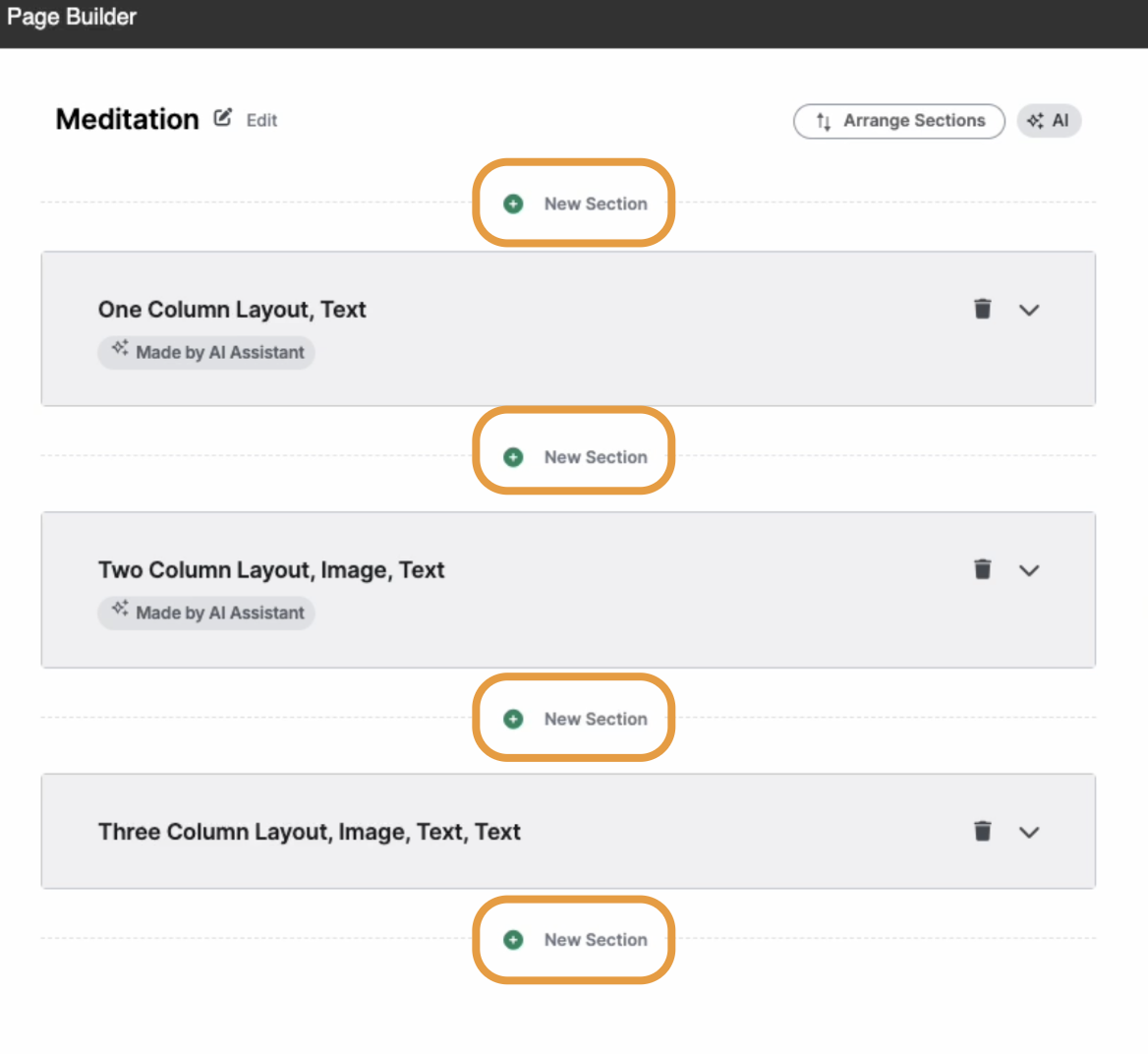Select the Three Column Layout, Image, Text, Text title

pos(309,832)
